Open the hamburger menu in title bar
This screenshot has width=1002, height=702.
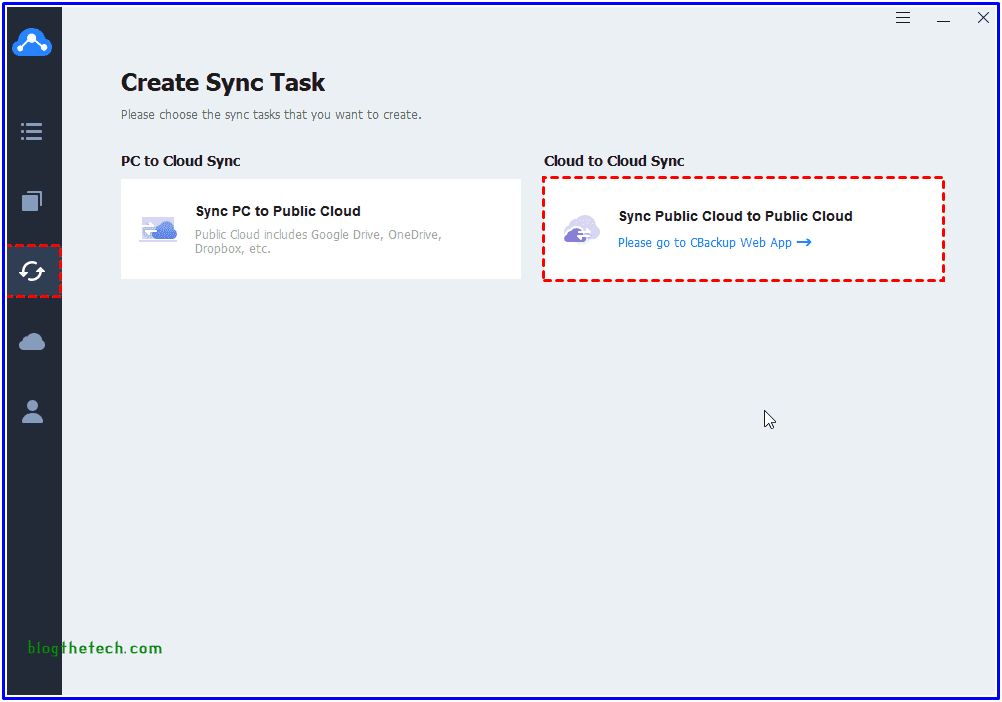pos(903,18)
